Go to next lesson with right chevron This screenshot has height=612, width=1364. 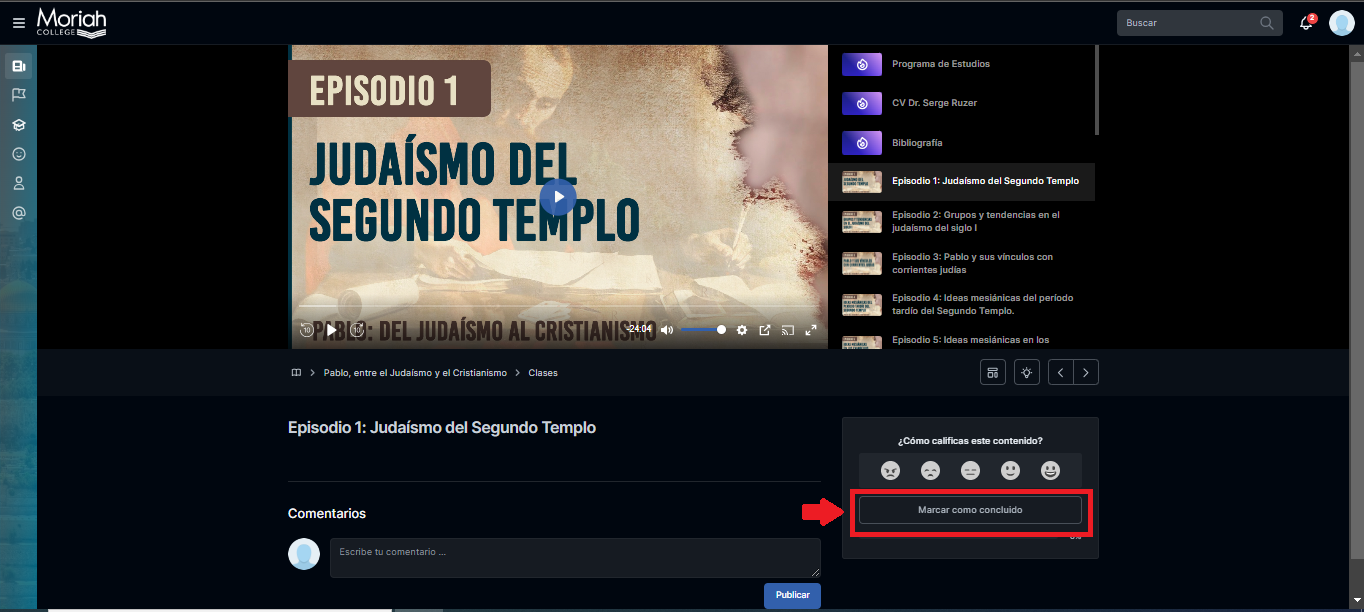tap(1086, 372)
